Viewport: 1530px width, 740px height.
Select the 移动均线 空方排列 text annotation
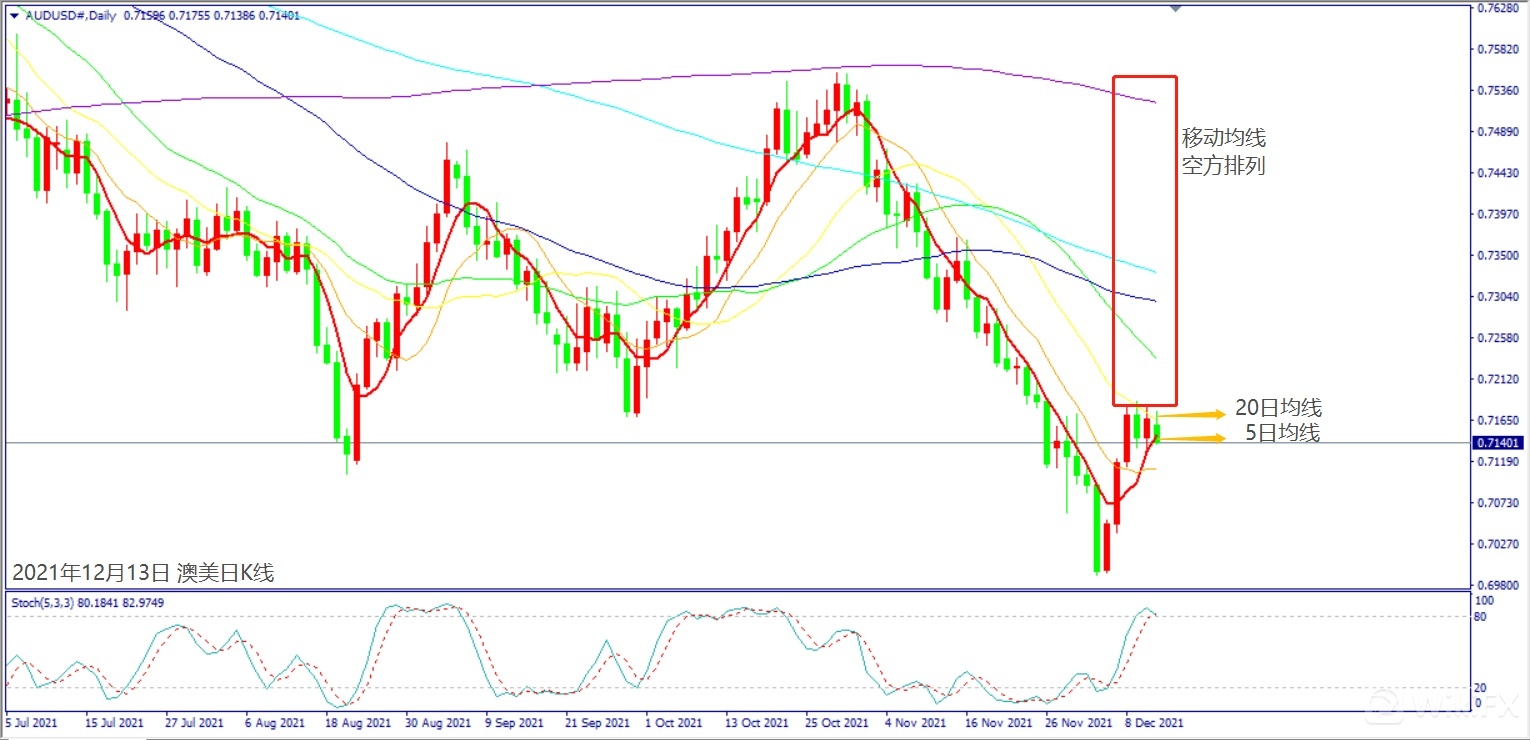pos(1223,152)
